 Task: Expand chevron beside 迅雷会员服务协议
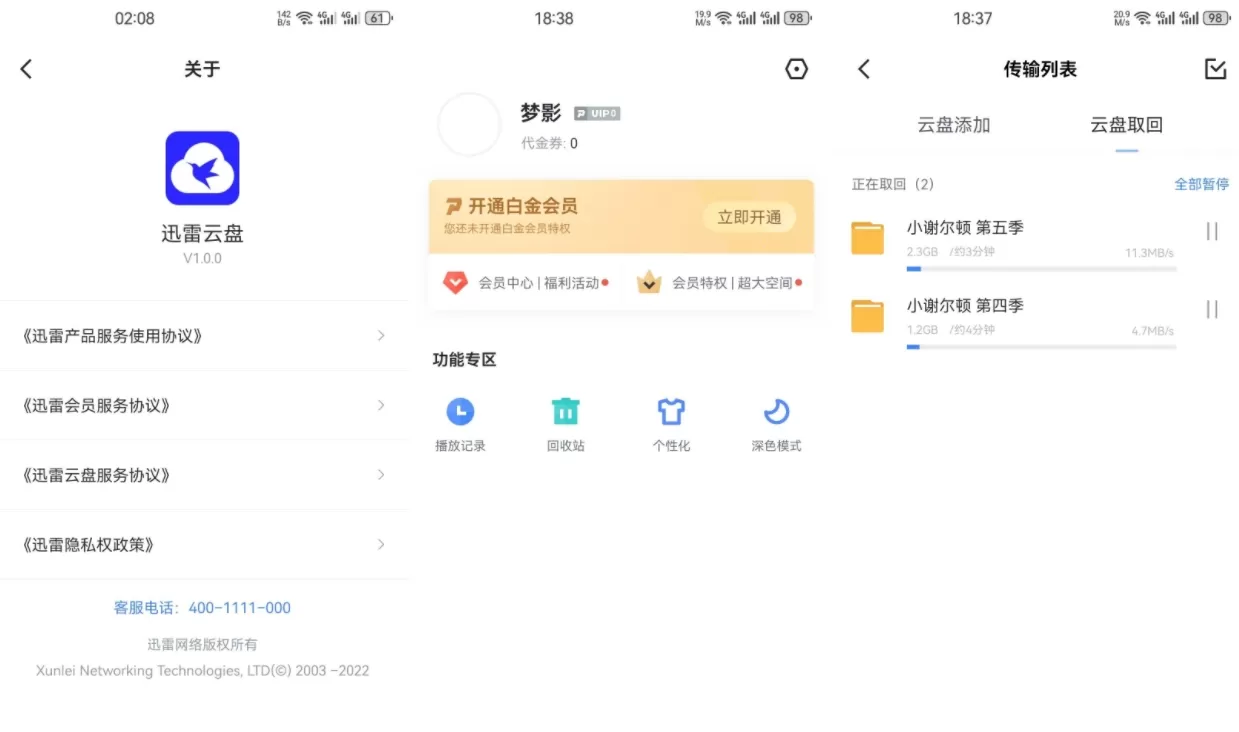[381, 406]
